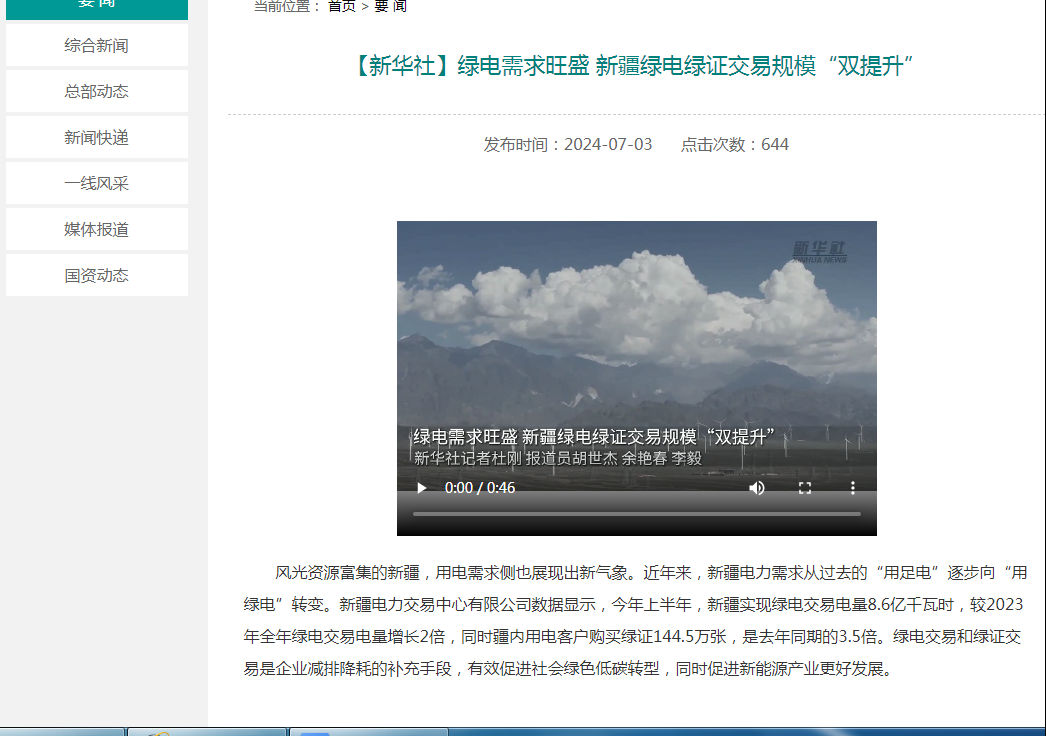This screenshot has width=1046, height=736.
Task: Go to 一线风采 section
Action: coord(97,183)
